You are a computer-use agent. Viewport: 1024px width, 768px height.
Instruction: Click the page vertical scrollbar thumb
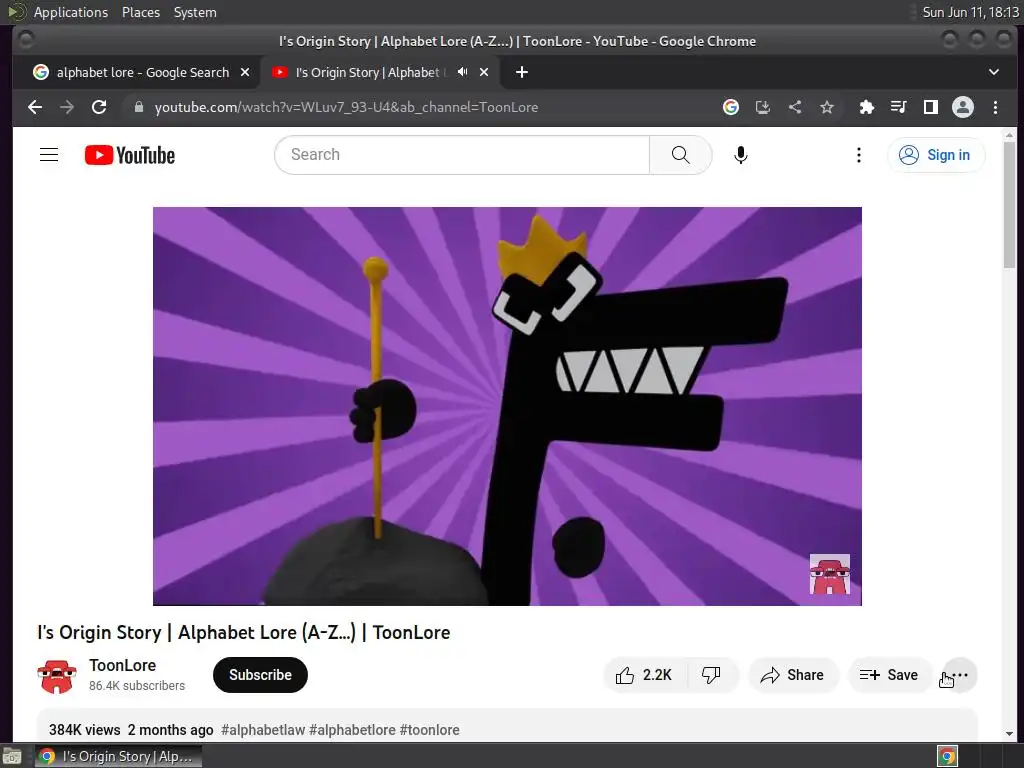[x=1010, y=204]
